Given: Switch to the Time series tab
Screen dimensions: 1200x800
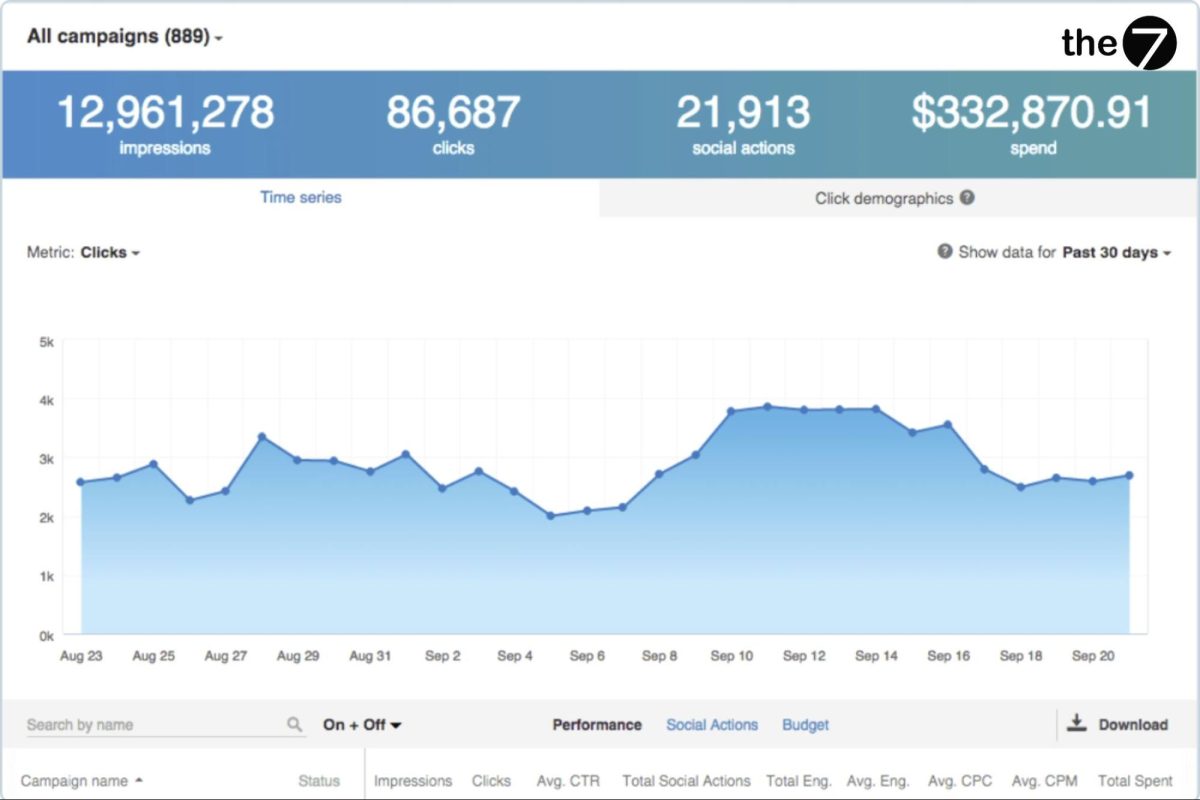Looking at the screenshot, I should coord(300,198).
